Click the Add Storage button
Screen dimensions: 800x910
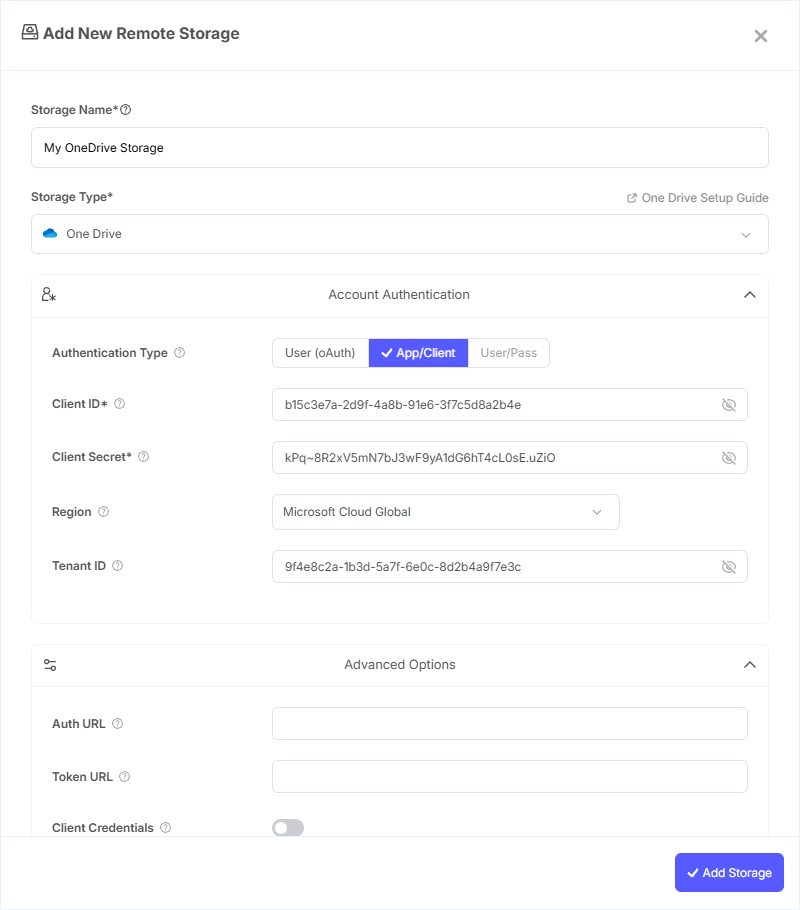pyautogui.click(x=729, y=873)
